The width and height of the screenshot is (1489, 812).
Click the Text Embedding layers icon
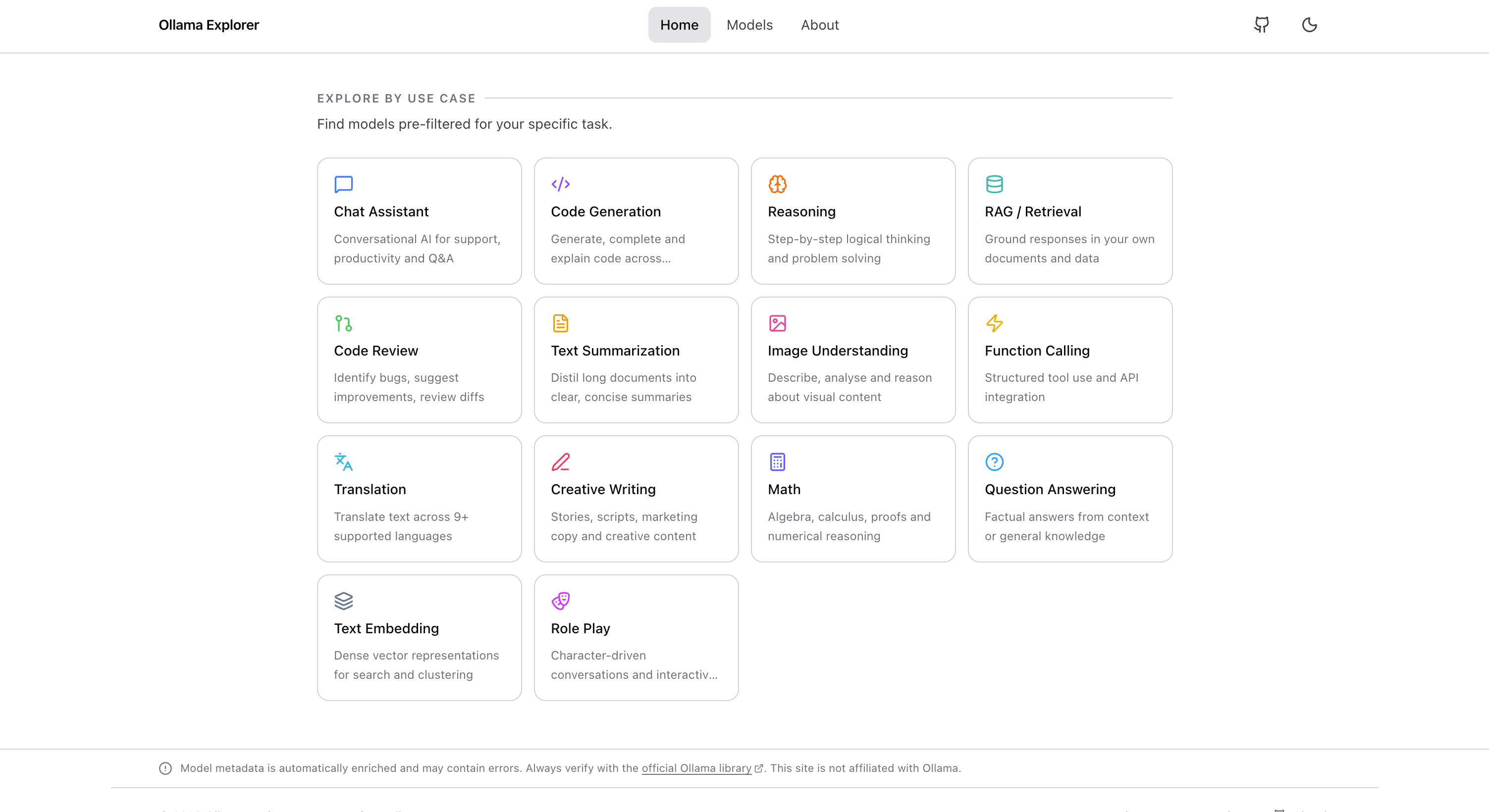343,601
